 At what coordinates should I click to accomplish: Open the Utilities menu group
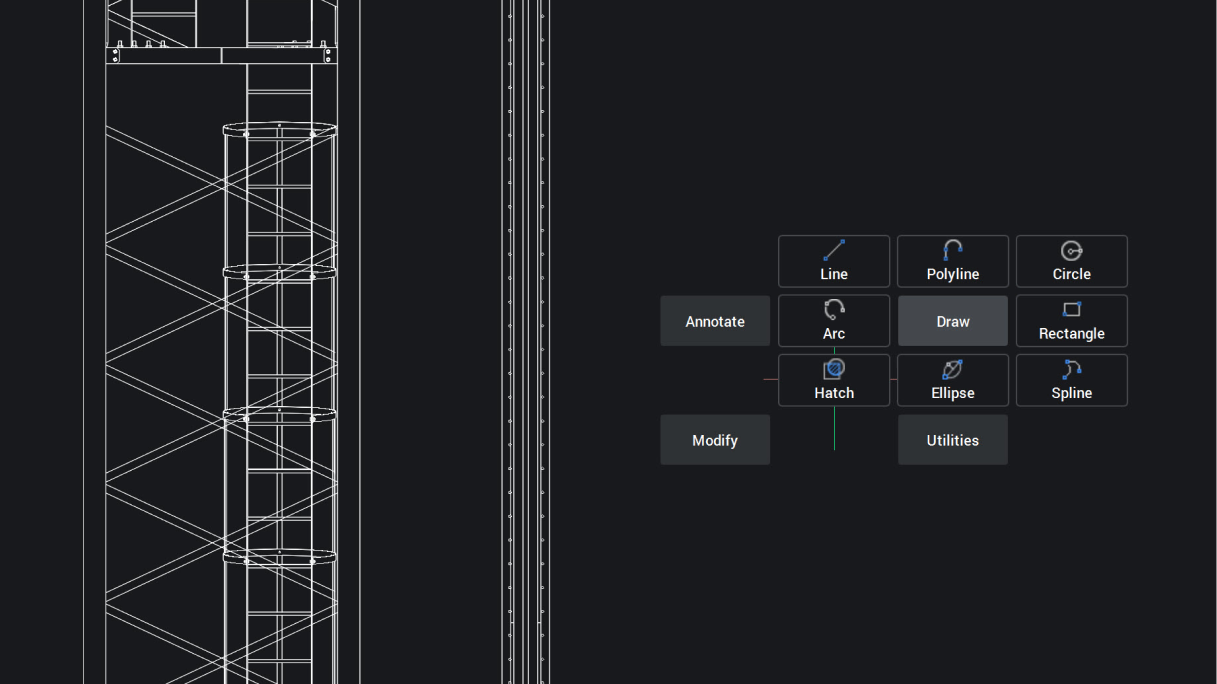coord(953,440)
